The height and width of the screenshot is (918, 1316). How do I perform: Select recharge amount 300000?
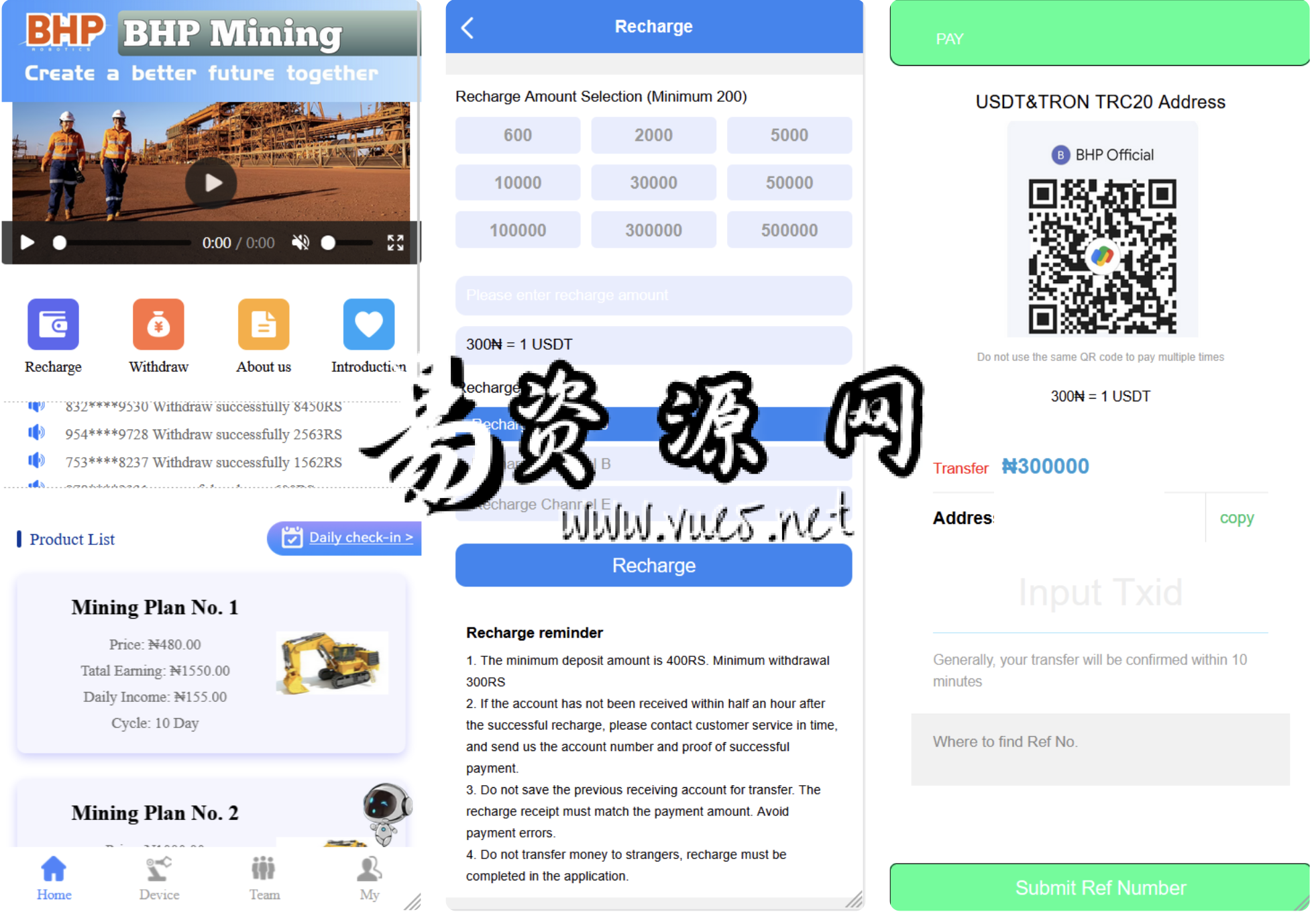(653, 230)
